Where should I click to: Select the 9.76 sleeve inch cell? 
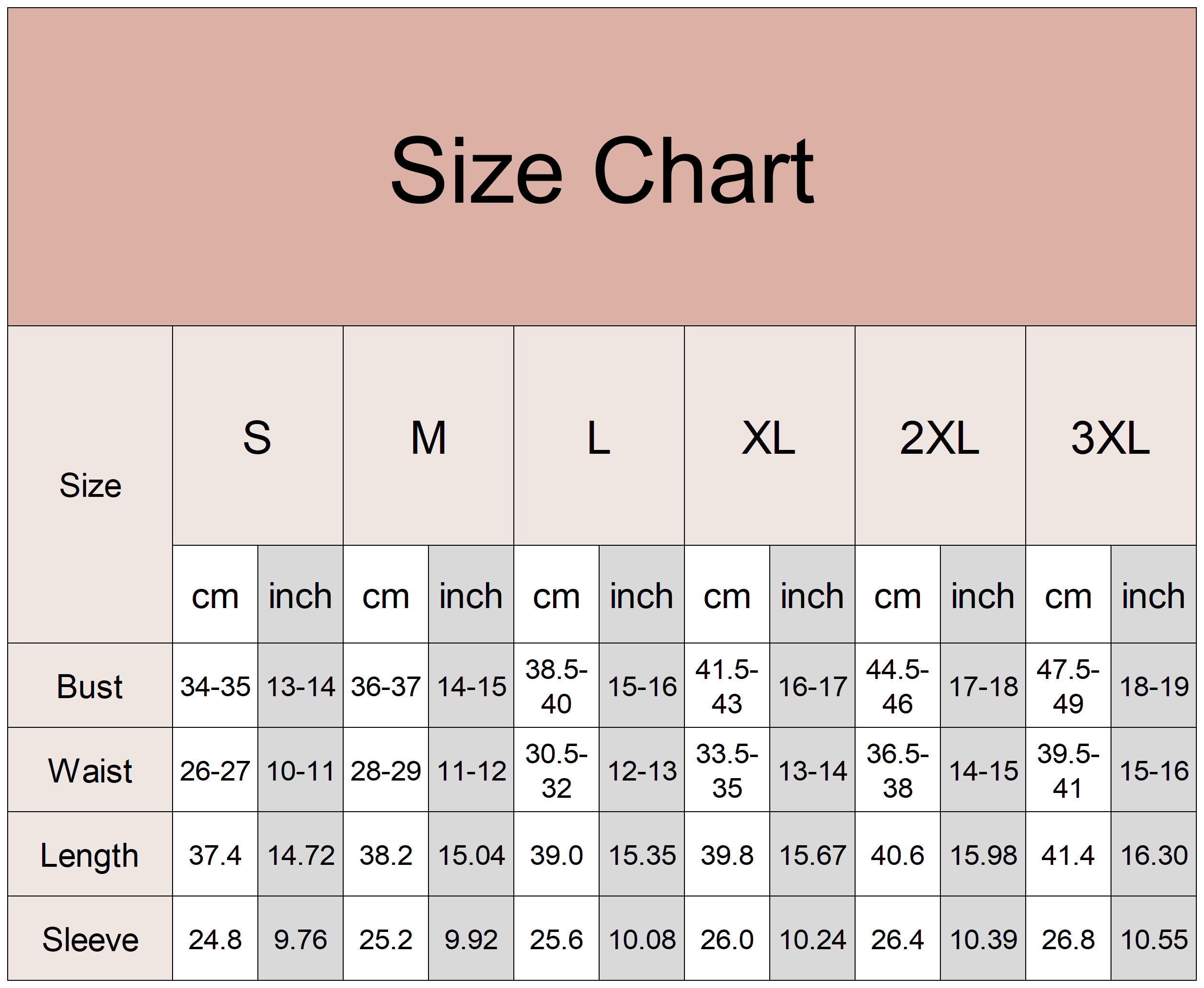(301, 939)
